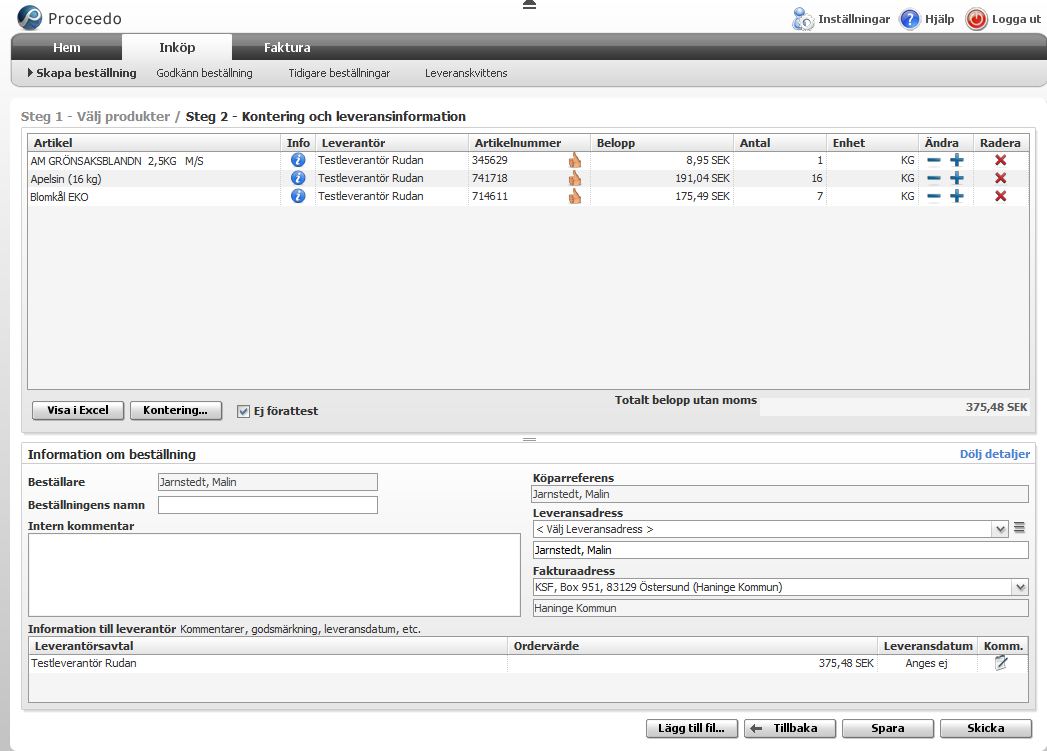This screenshot has width=1047, height=751.
Task: Select Blomkål EKO article name
Action: 59,197
